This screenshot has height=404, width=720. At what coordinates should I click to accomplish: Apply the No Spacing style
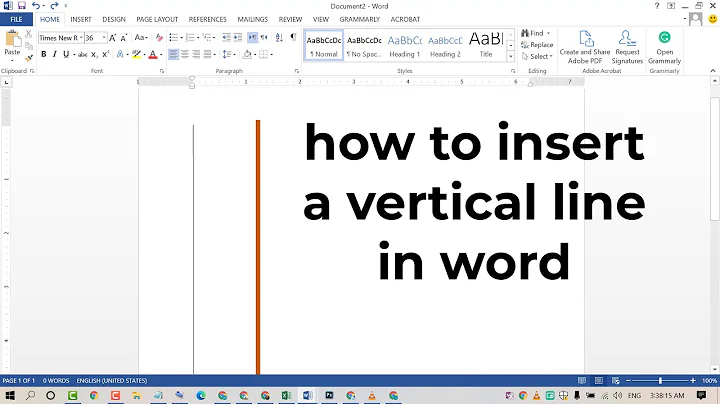[364, 45]
